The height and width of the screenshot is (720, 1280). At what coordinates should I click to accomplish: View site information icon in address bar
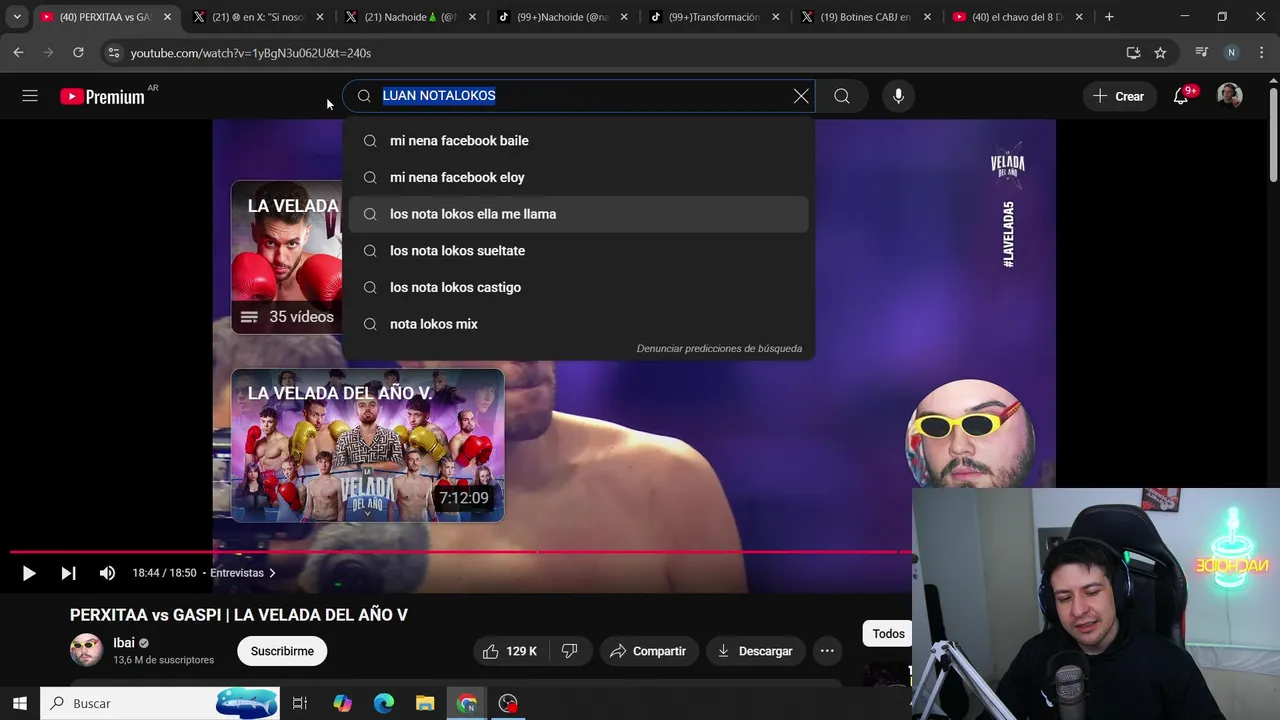point(113,53)
